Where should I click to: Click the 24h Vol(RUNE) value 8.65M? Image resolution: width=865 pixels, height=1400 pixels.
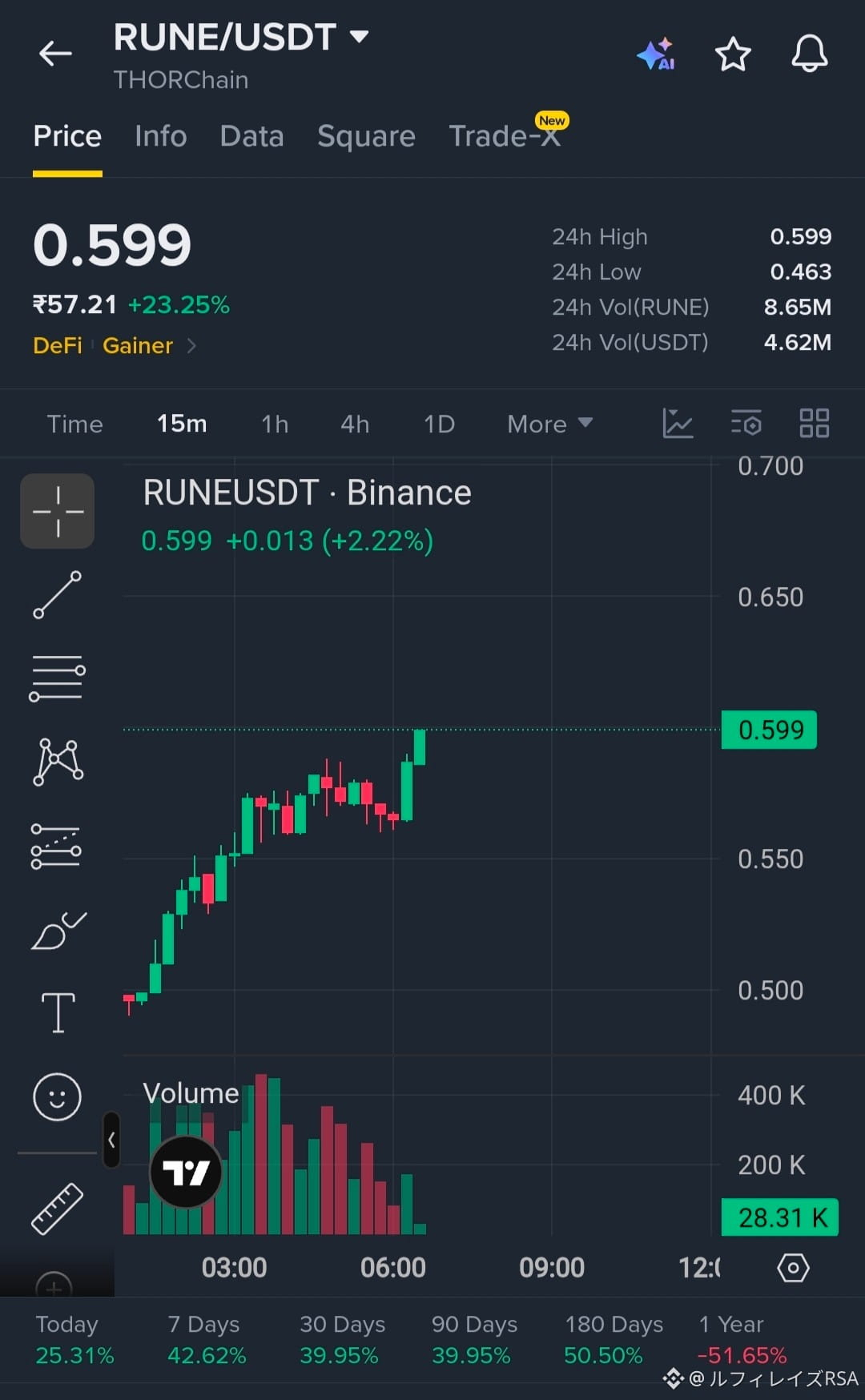click(x=798, y=307)
